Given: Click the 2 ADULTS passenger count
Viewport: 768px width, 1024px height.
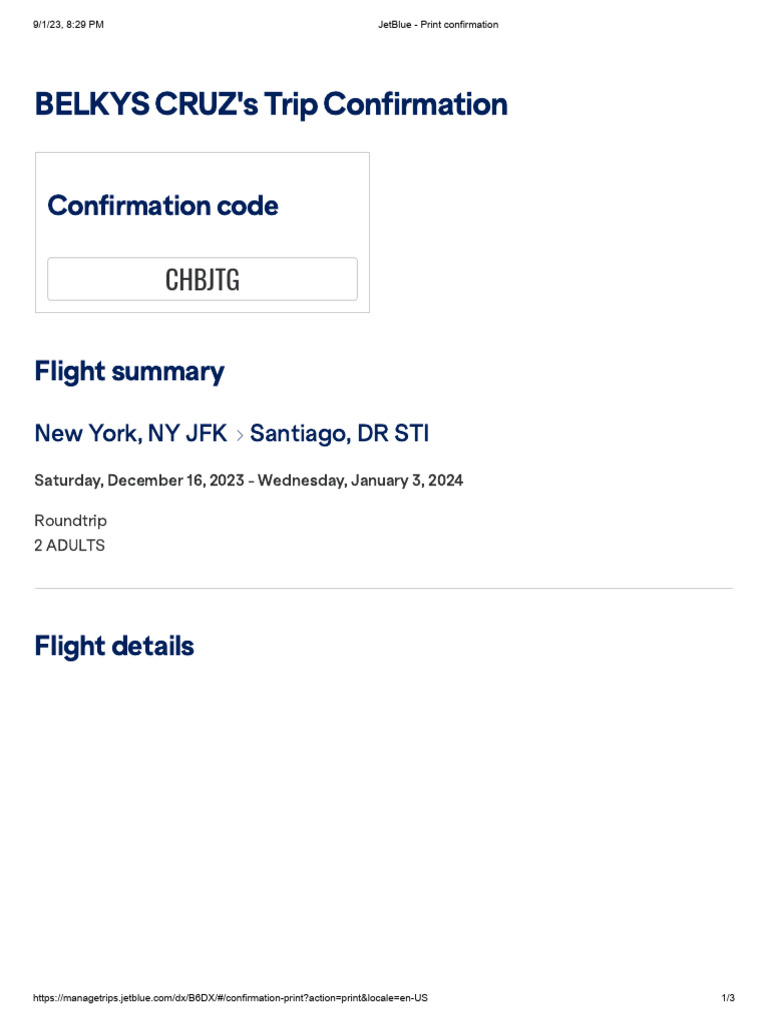Looking at the screenshot, I should tap(69, 546).
